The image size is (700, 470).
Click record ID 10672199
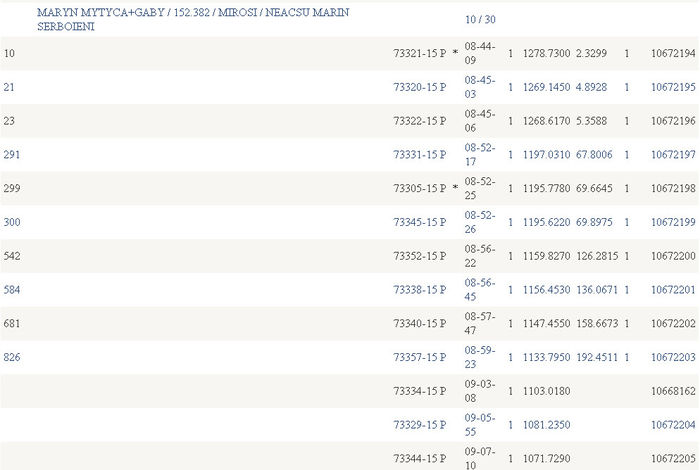pyautogui.click(x=672, y=222)
